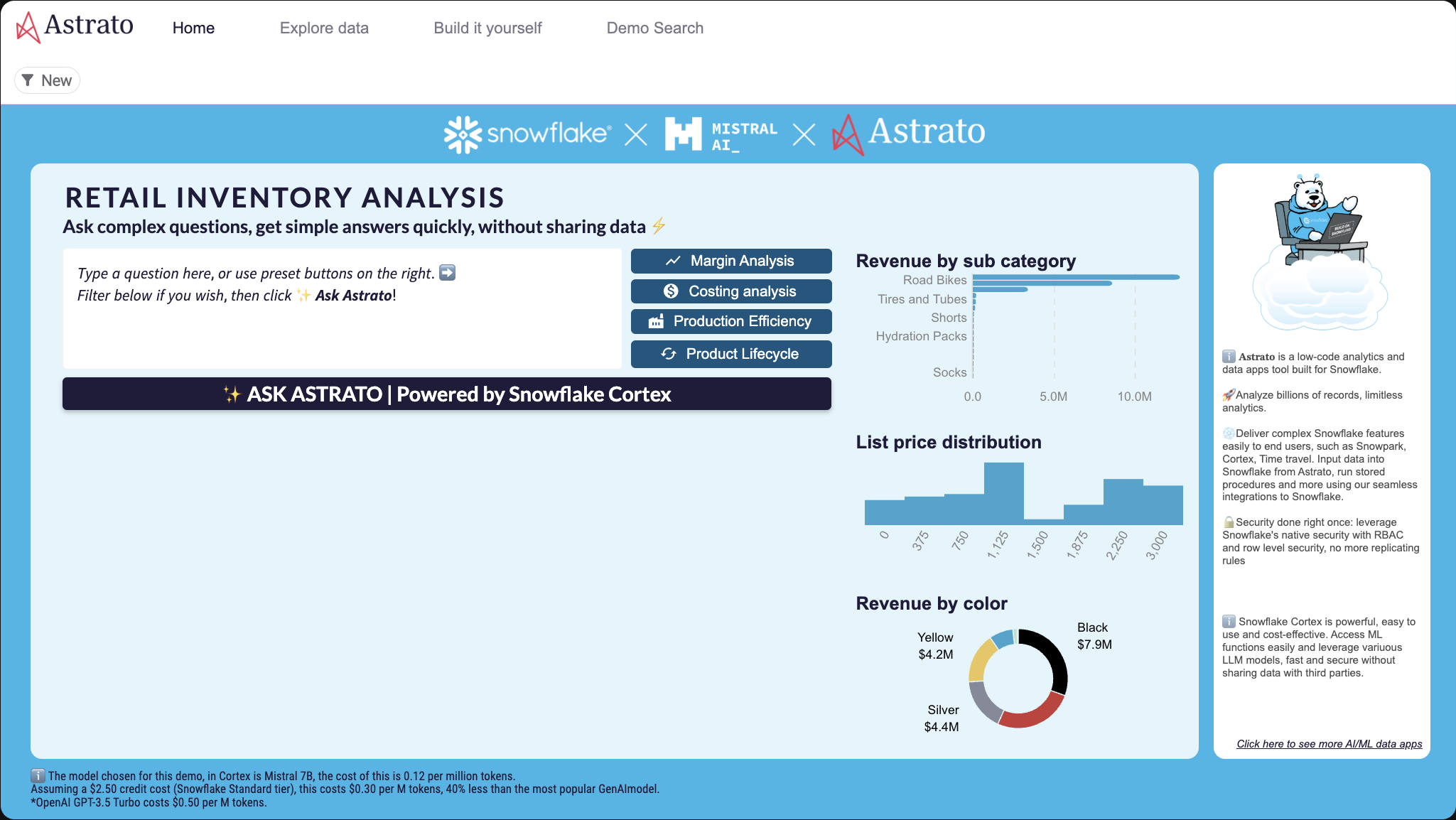Click the 3,000 axis label on the histogram

(1157, 546)
